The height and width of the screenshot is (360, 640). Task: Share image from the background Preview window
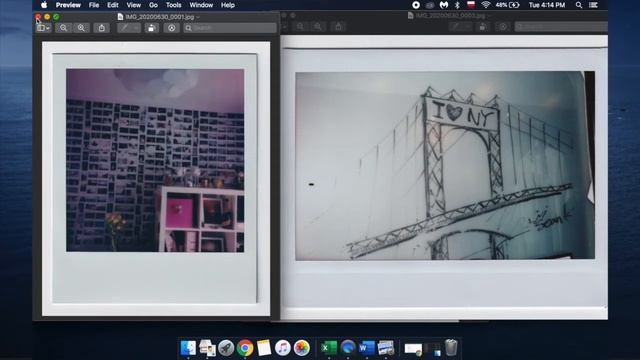pyautogui.click(x=338, y=27)
